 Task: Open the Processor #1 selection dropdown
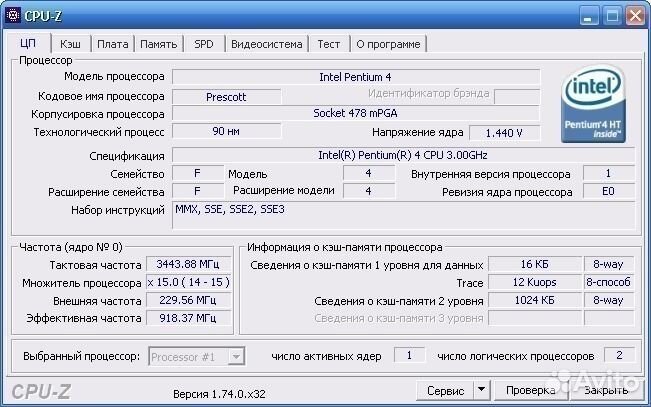click(196, 357)
